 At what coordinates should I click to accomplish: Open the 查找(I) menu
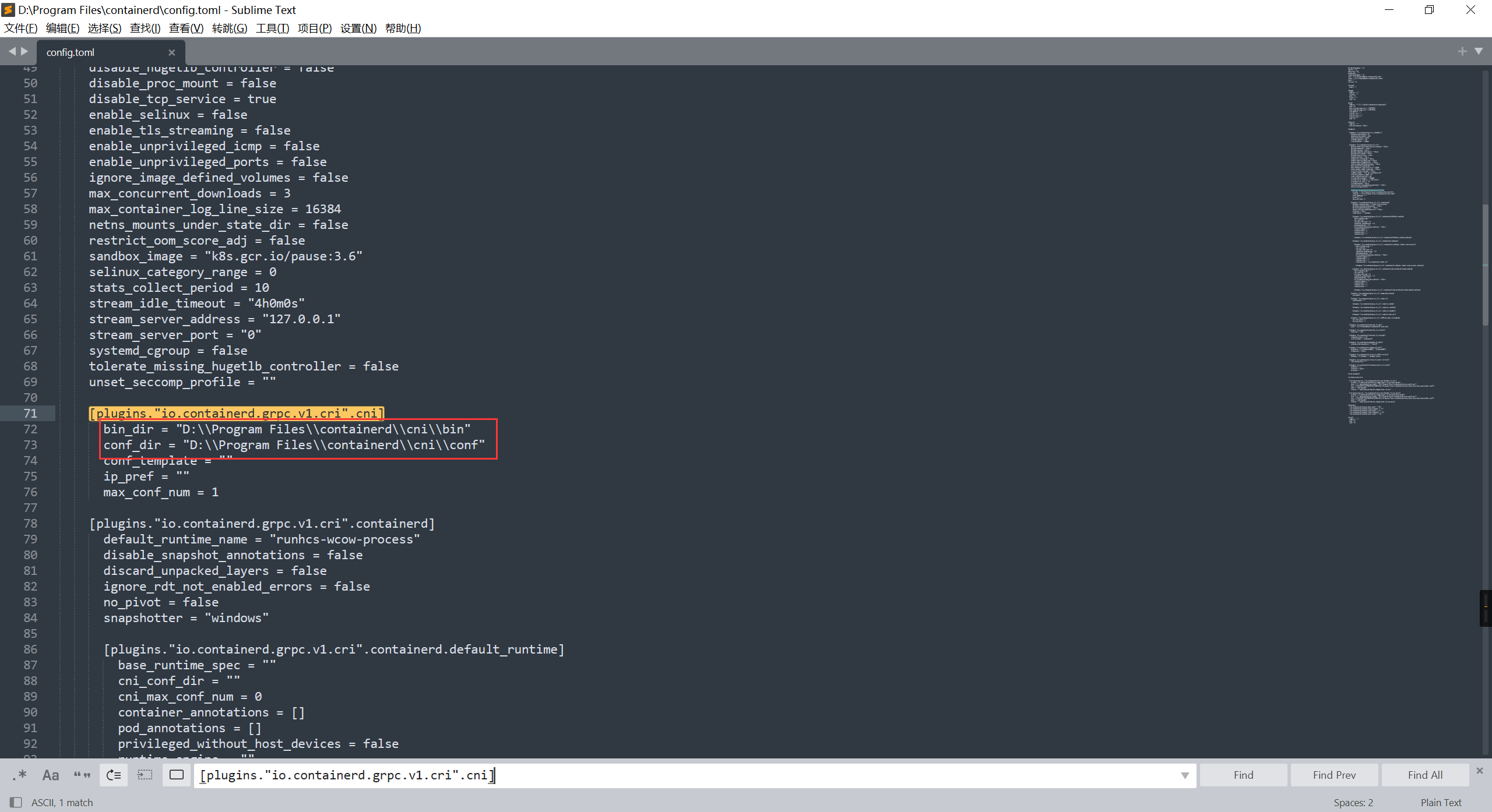(145, 28)
